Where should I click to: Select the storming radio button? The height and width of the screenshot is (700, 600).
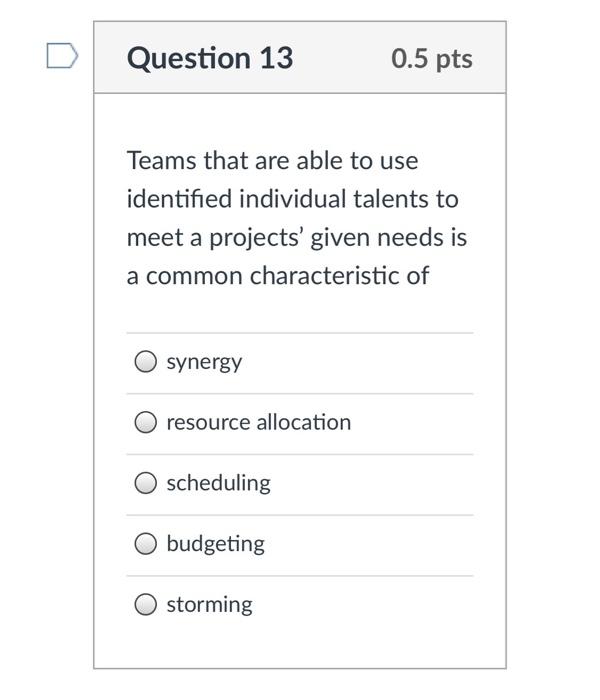[x=146, y=605]
